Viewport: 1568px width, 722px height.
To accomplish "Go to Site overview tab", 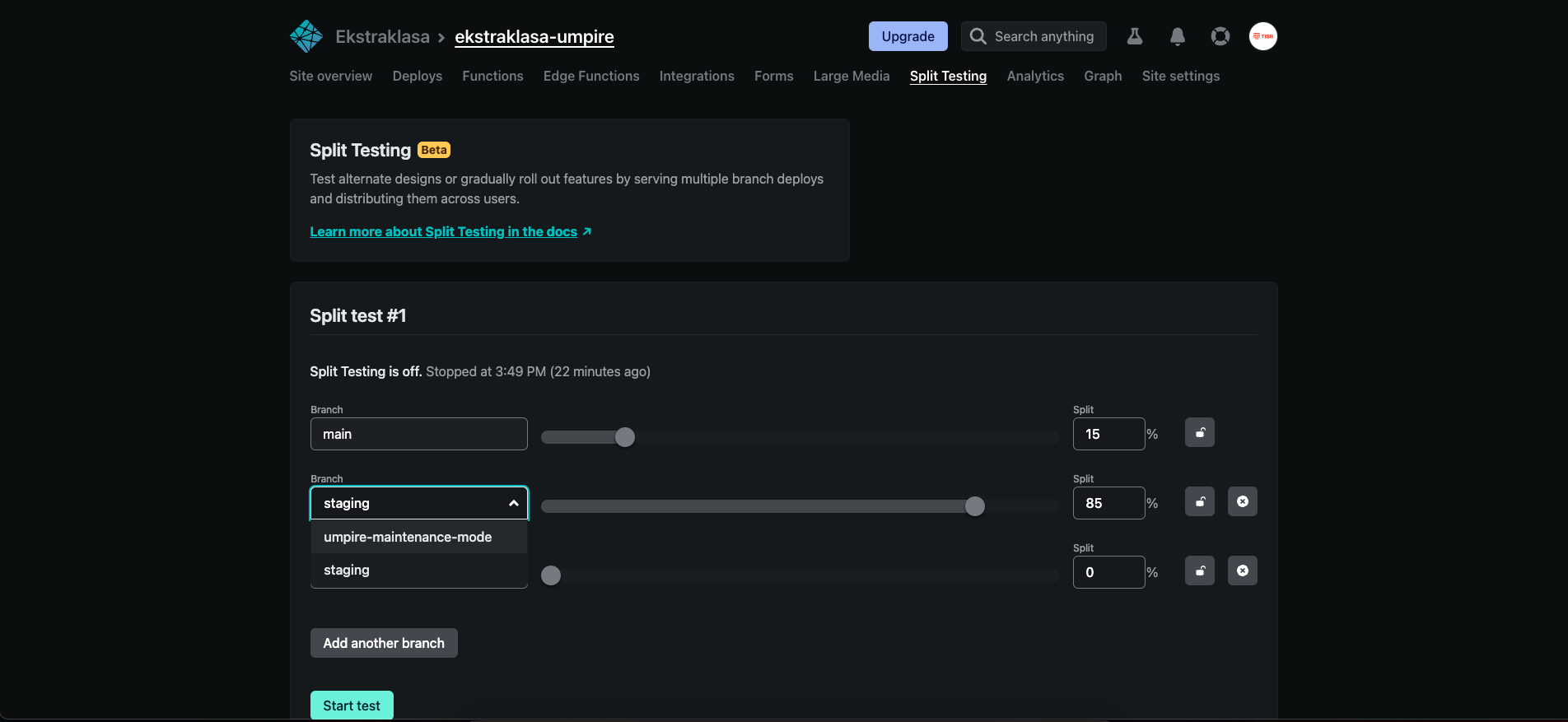I will coord(331,76).
